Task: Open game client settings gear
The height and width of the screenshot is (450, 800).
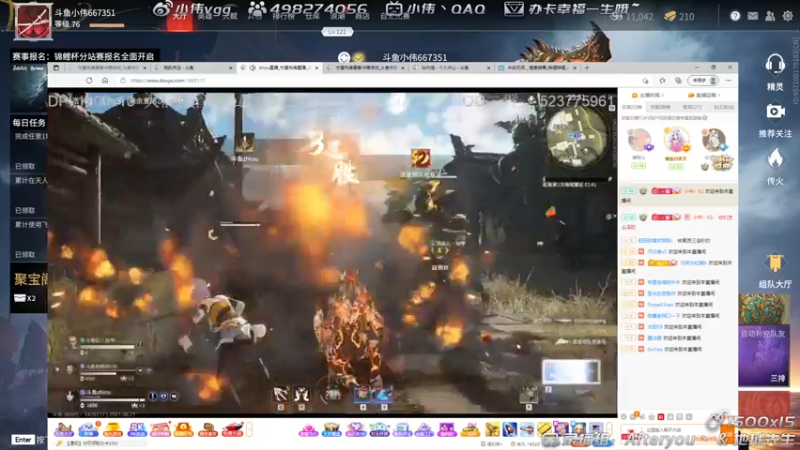Action: coord(788,16)
